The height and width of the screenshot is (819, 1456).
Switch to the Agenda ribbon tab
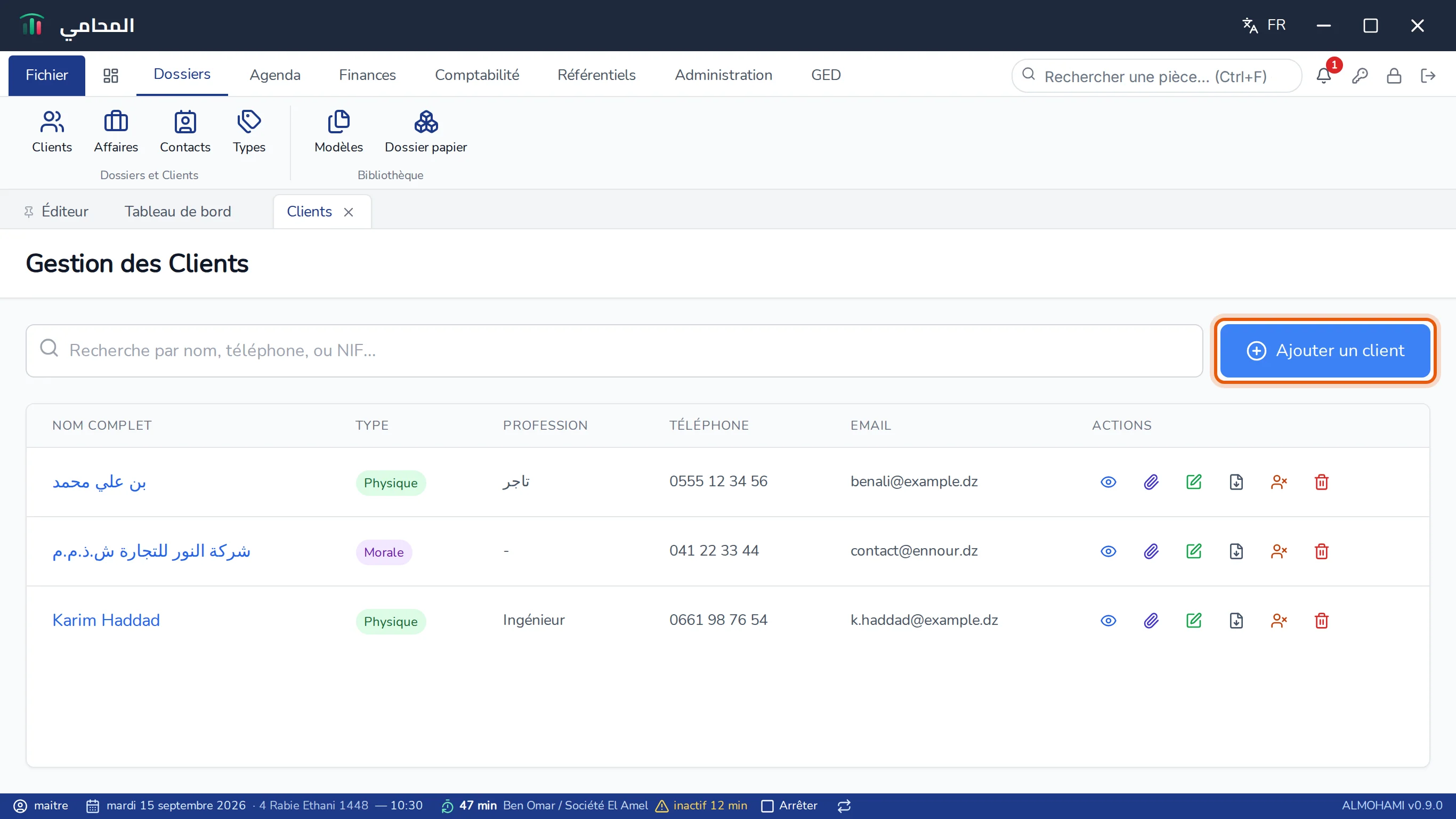tap(274, 75)
